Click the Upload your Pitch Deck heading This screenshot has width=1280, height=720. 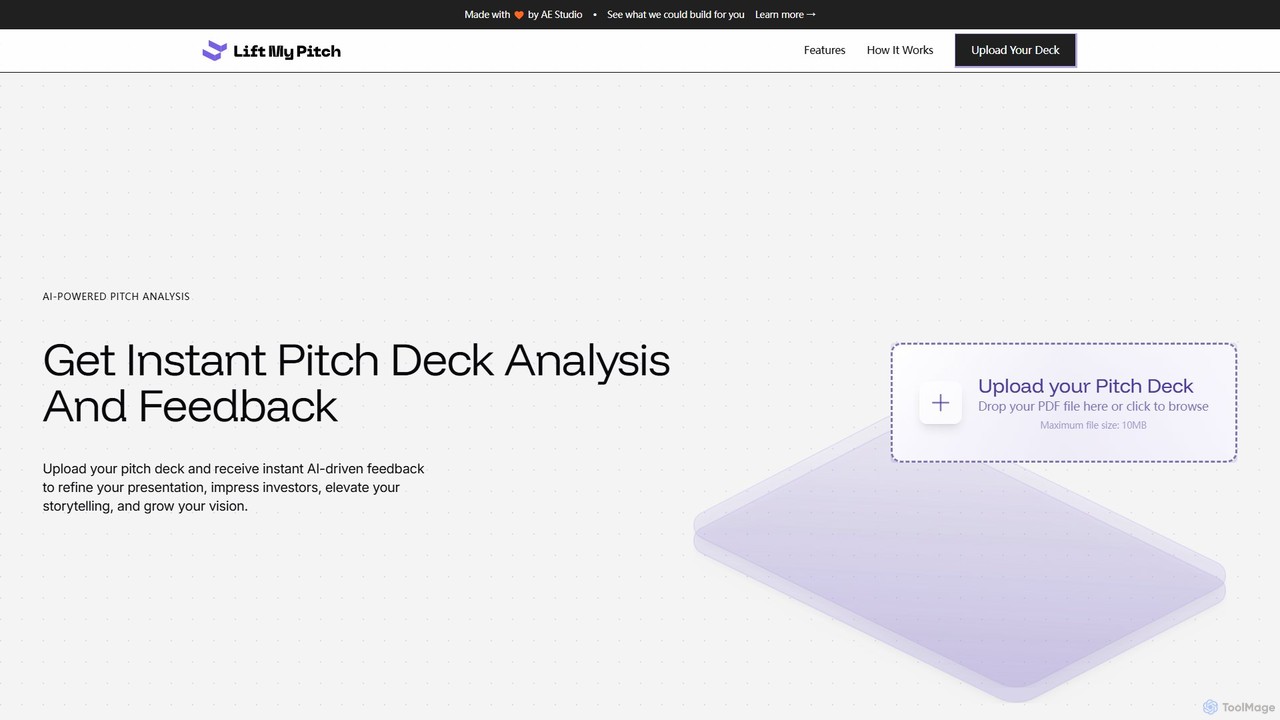tap(1086, 386)
